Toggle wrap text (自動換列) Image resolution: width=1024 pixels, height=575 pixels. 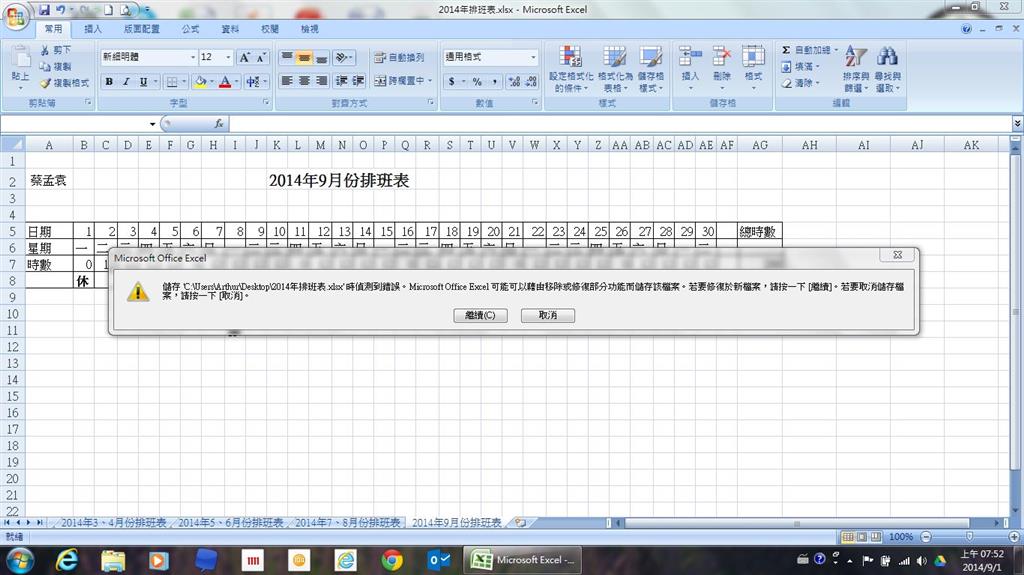click(400, 58)
